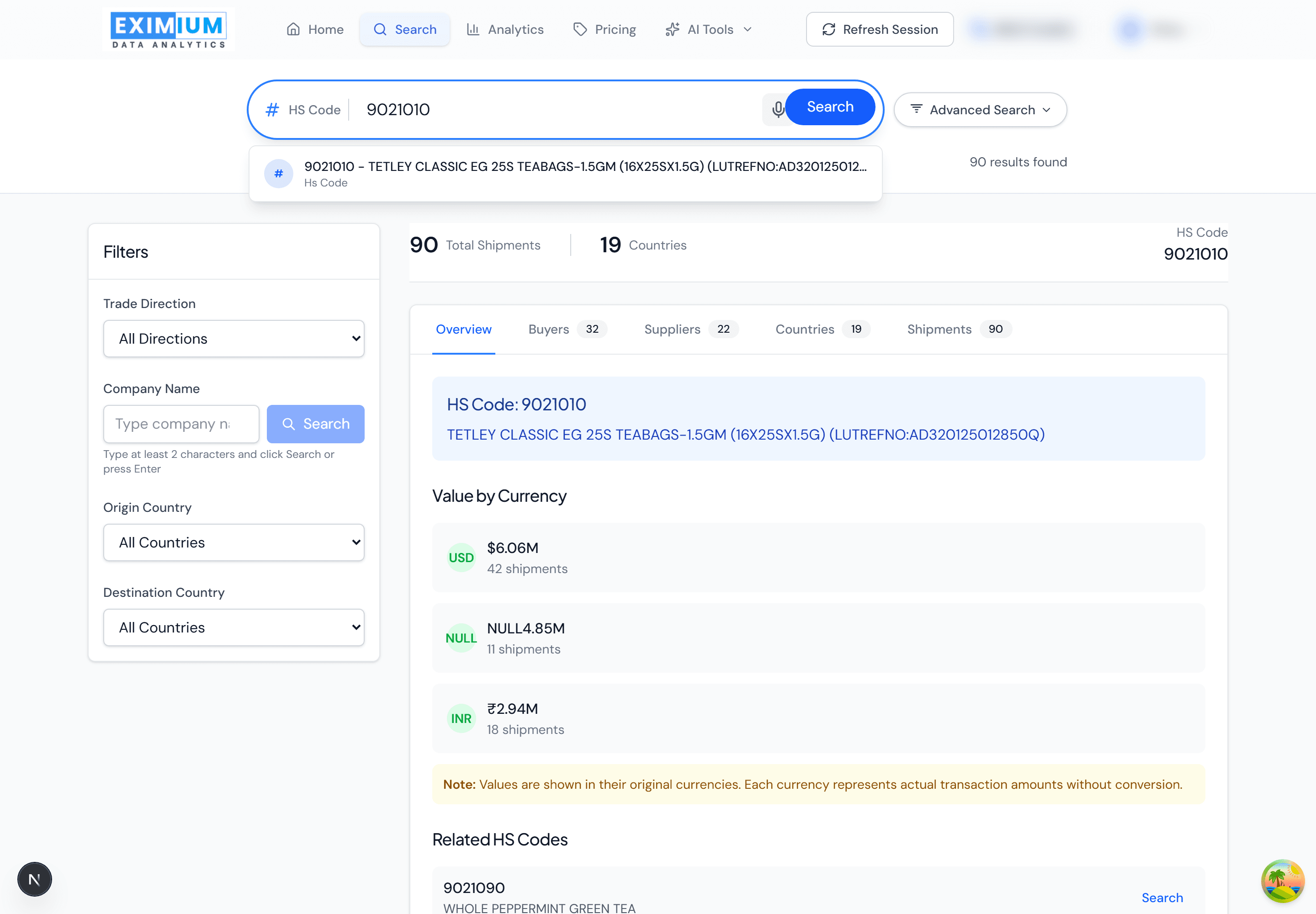Open the Trade Direction All Directions dropdown
The image size is (1316, 914).
(x=233, y=339)
